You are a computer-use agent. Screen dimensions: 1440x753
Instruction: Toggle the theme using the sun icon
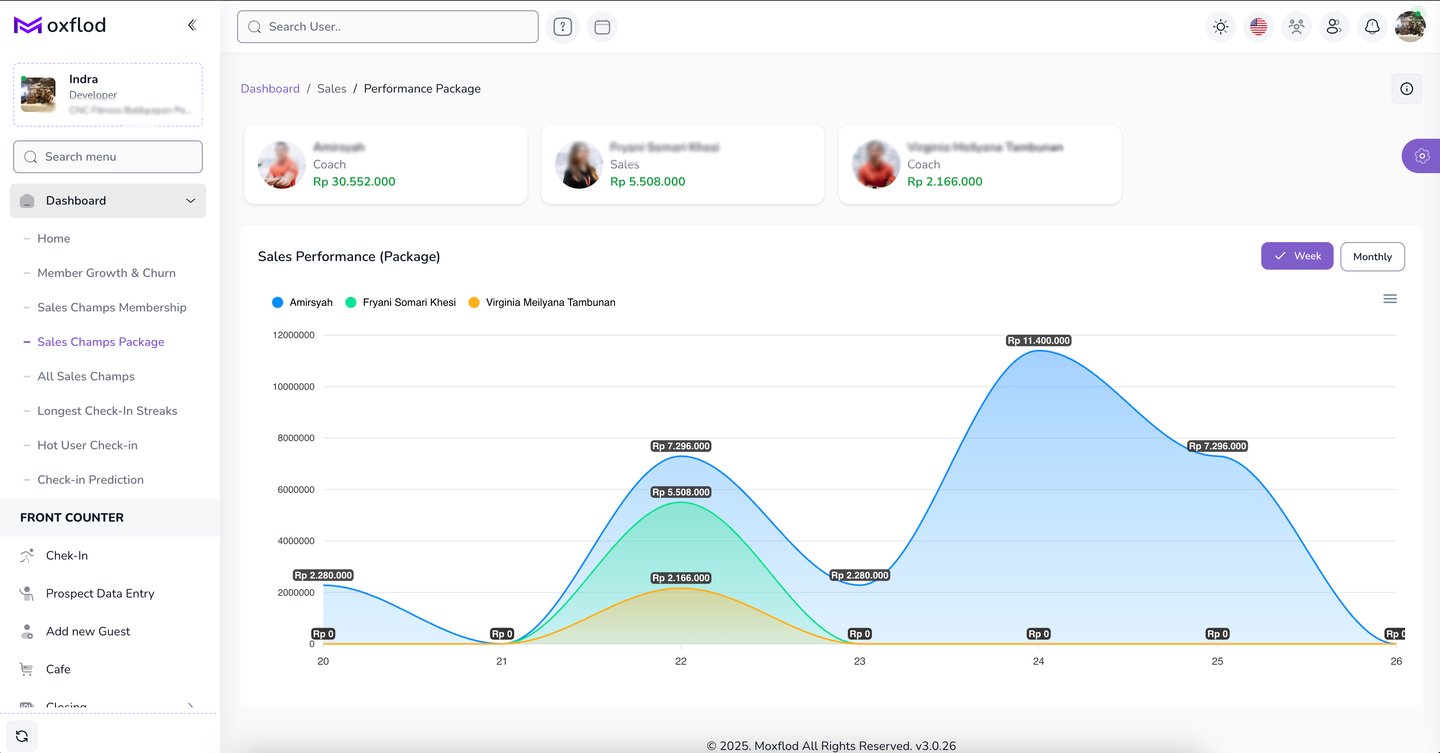click(1220, 27)
